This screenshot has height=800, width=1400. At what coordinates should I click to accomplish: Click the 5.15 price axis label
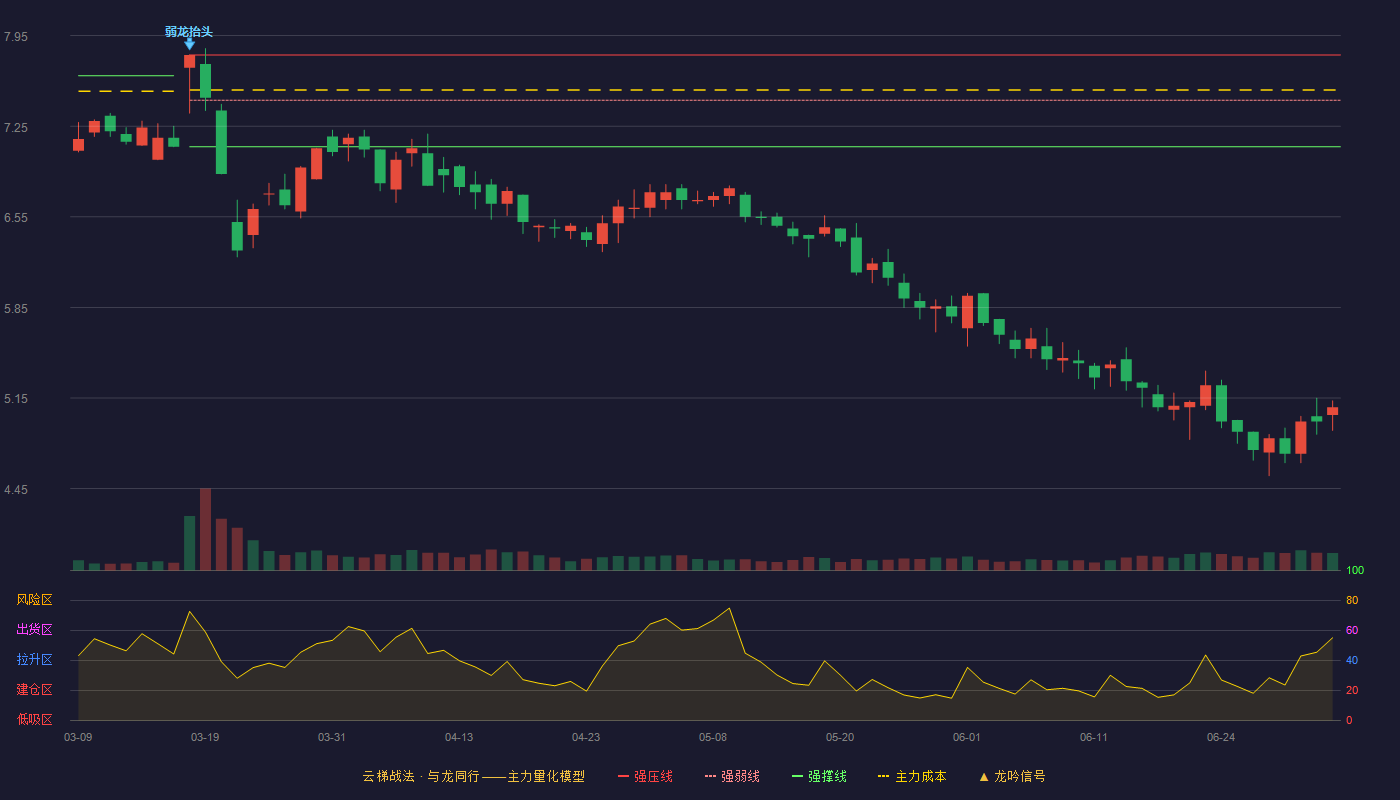click(x=16, y=399)
